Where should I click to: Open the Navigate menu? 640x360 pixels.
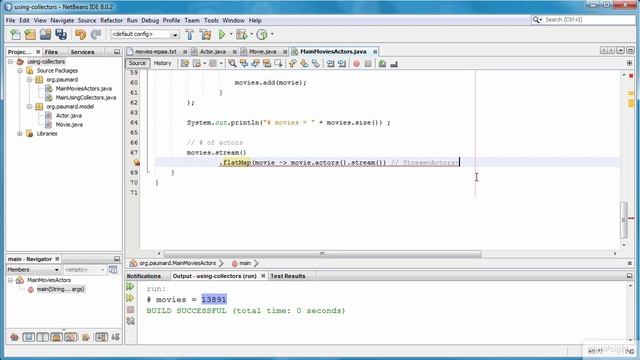pyautogui.click(x=62, y=20)
